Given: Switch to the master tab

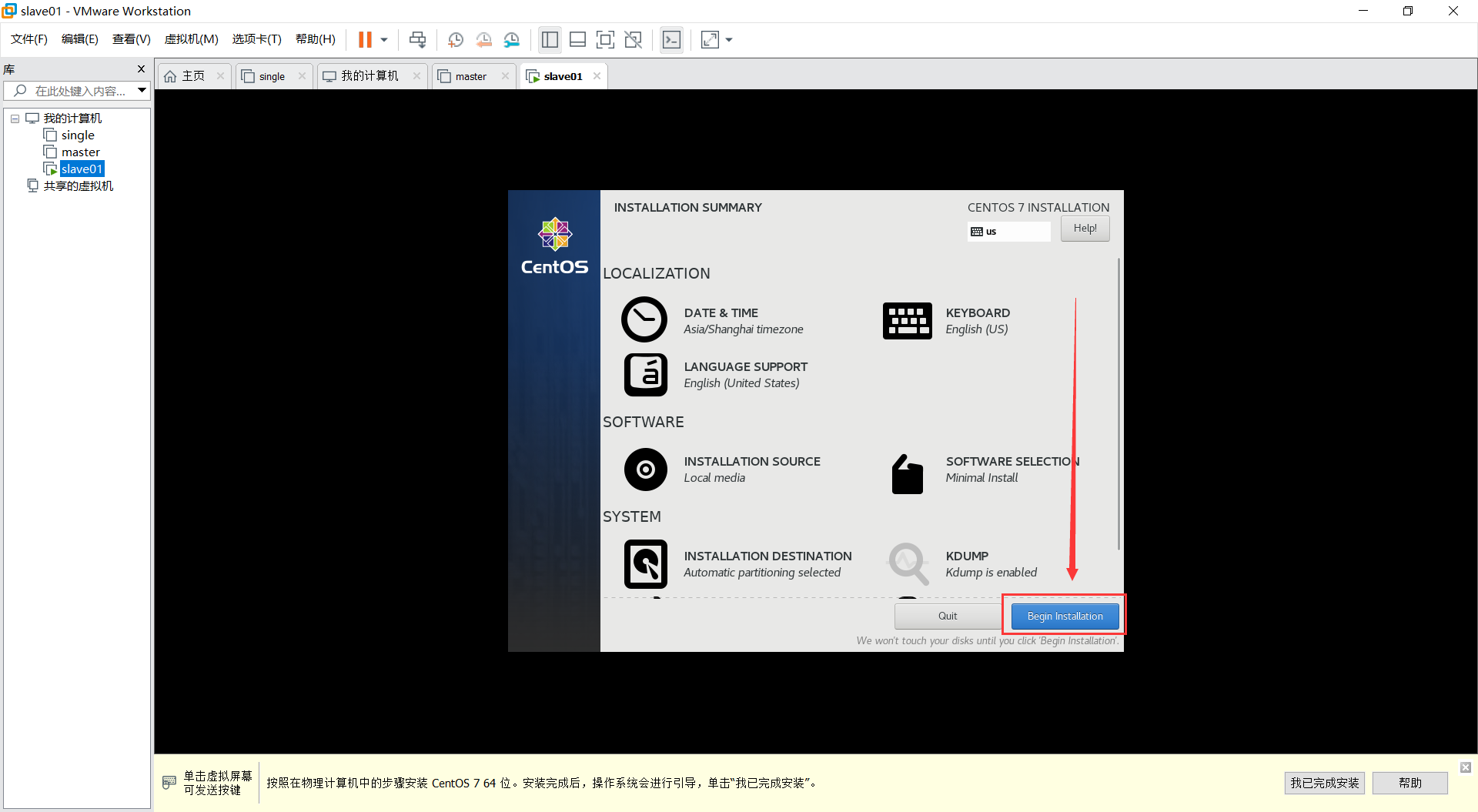Looking at the screenshot, I should pyautogui.click(x=471, y=75).
